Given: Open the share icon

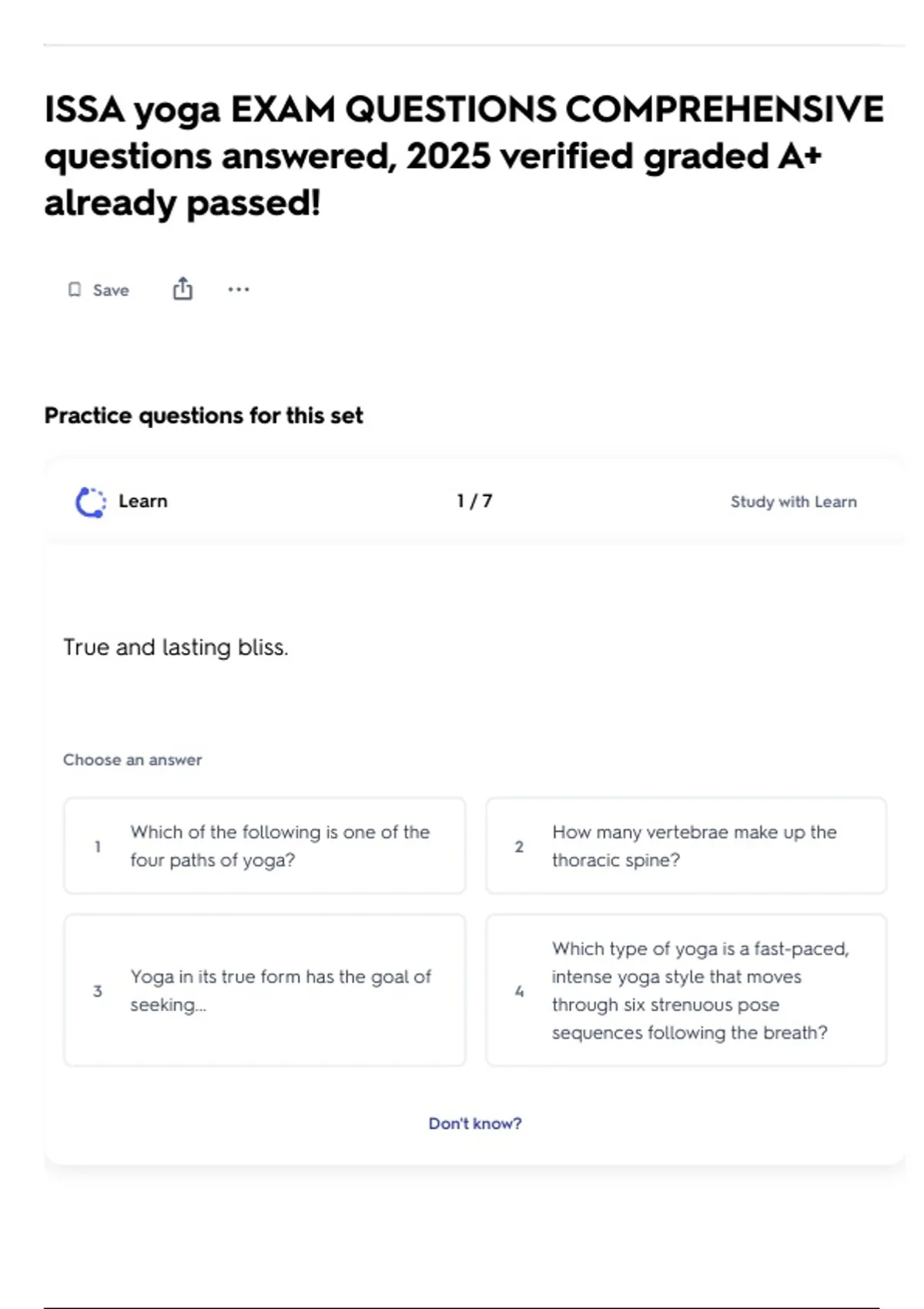Looking at the screenshot, I should 182,289.
